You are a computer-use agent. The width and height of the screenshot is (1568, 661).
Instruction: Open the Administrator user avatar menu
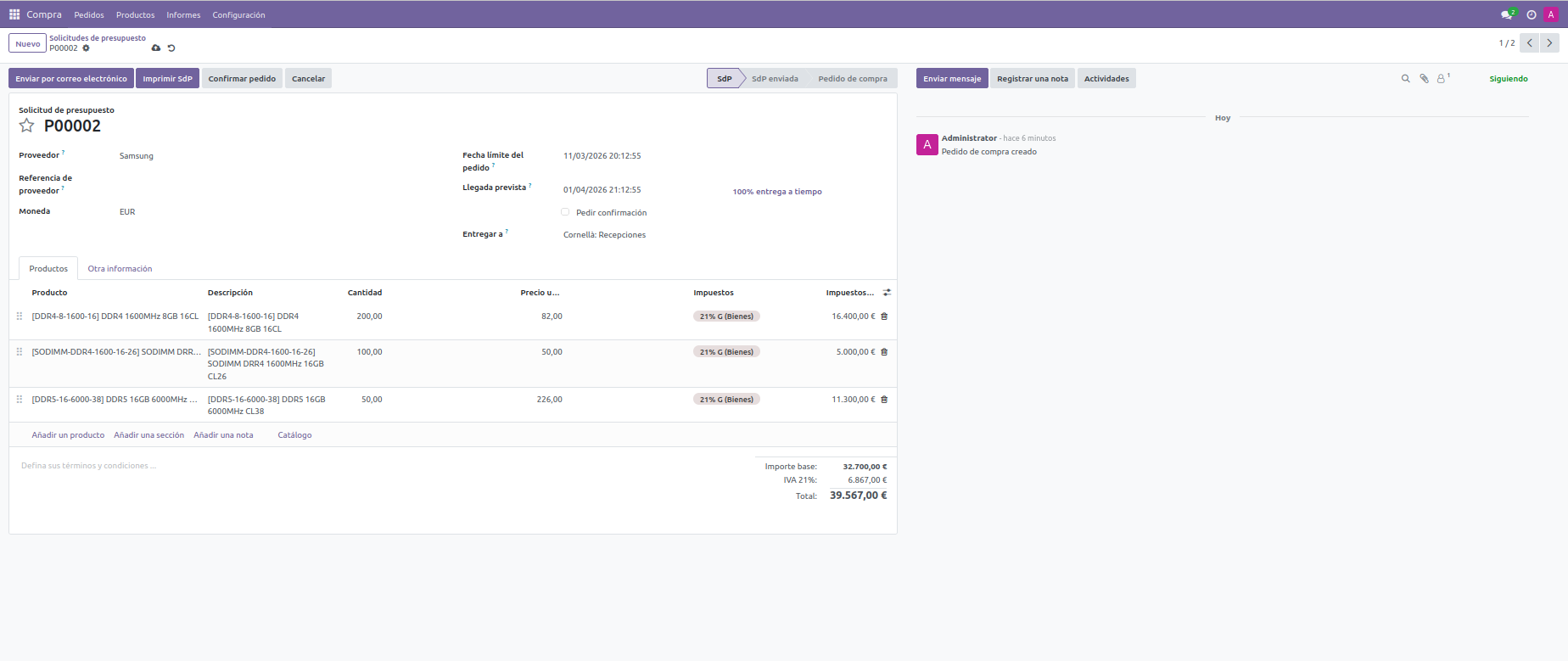tap(1551, 14)
